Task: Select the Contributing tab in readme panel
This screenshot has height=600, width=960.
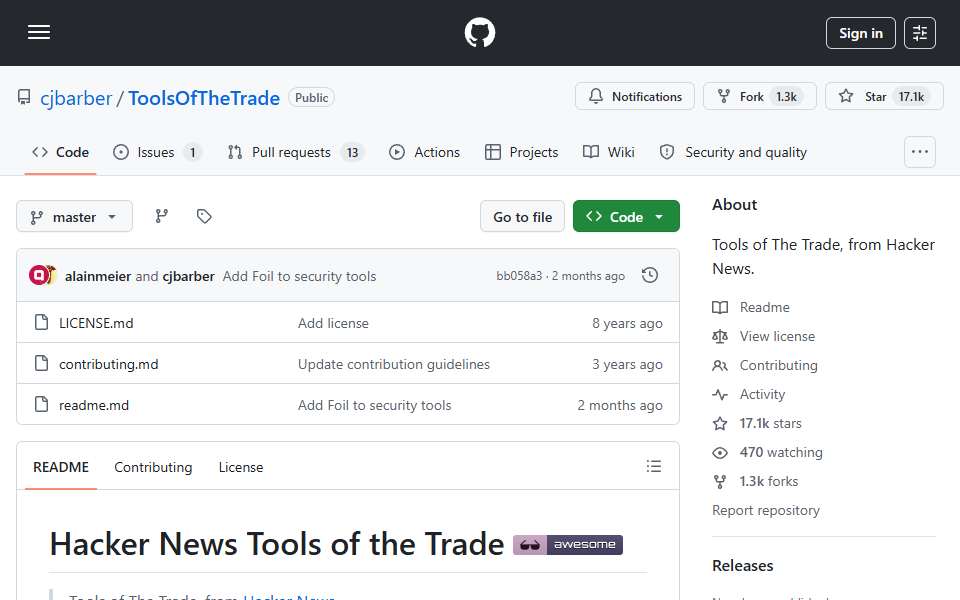Action: pyautogui.click(x=153, y=467)
